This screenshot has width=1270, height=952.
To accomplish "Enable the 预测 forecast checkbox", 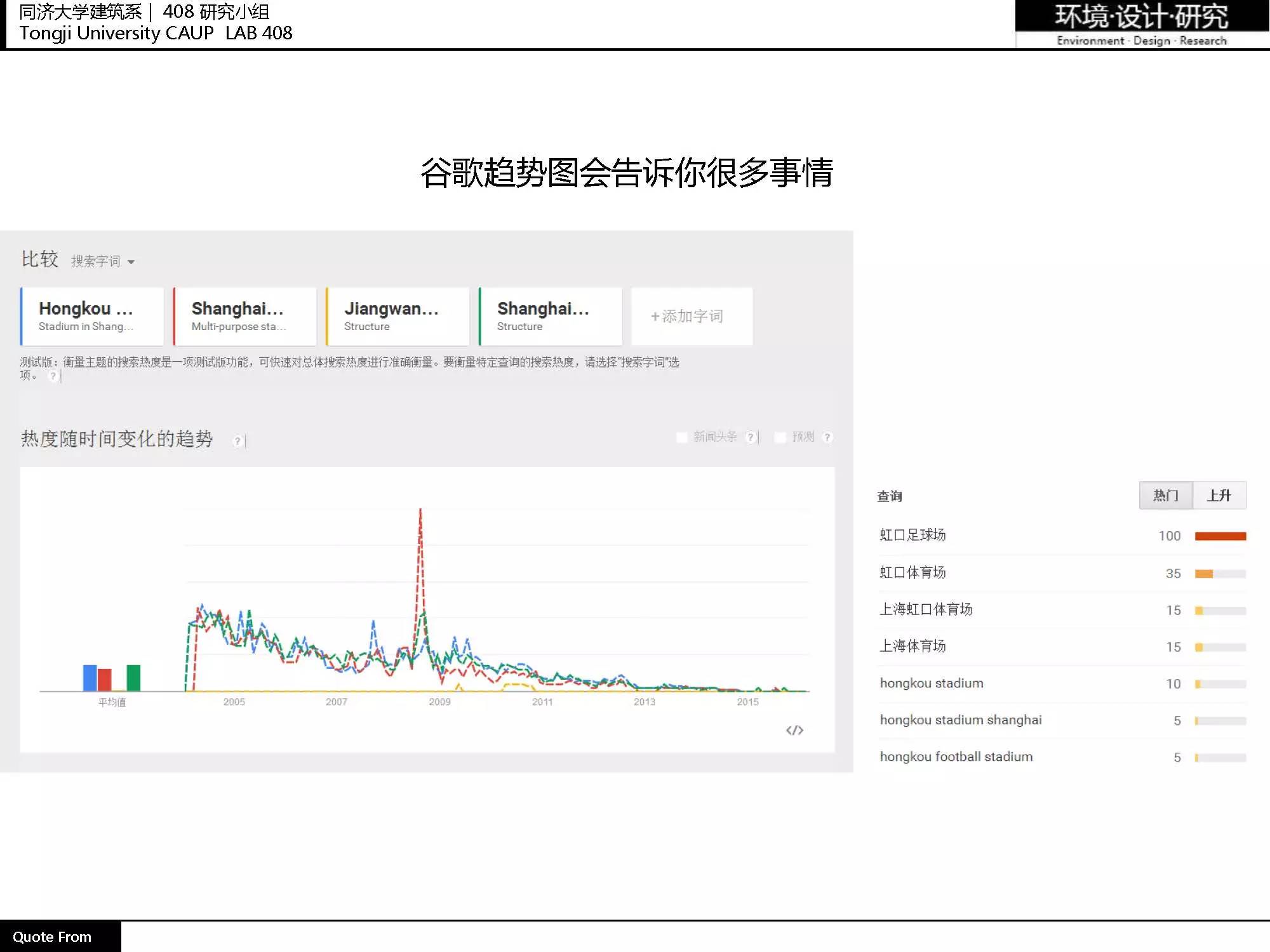I will tap(780, 437).
